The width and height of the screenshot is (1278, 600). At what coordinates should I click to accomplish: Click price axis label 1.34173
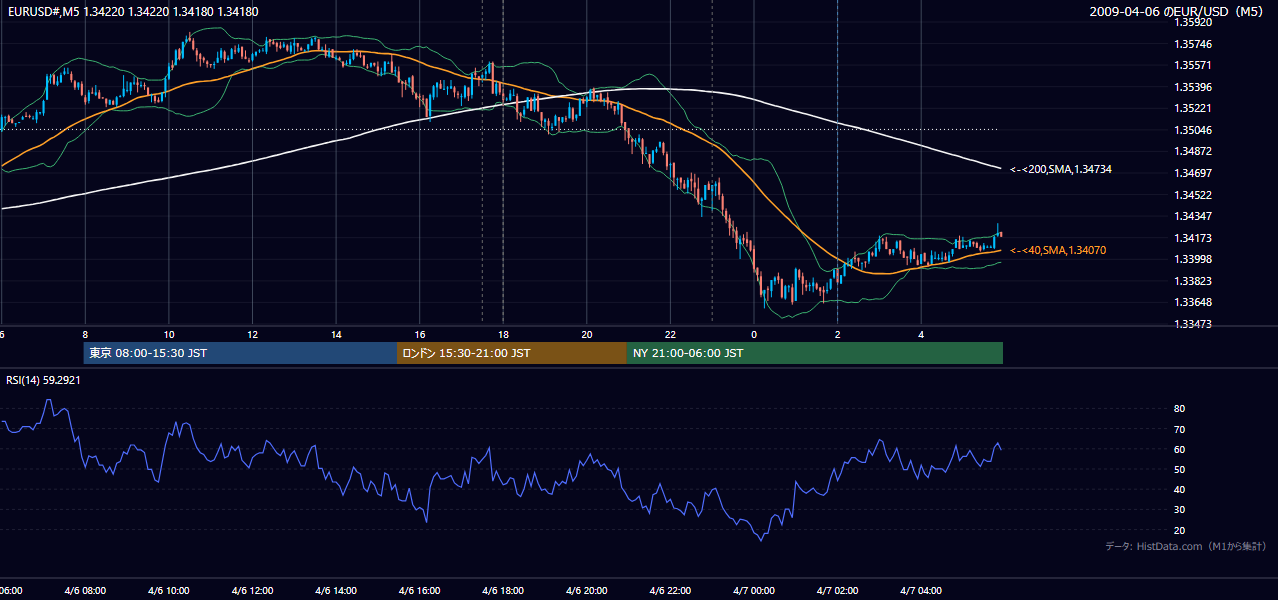tap(1192, 238)
